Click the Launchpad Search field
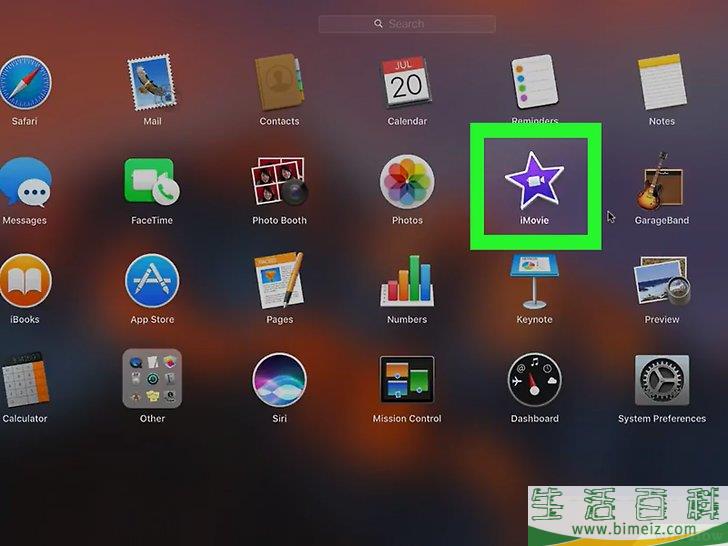The image size is (728, 546). click(x=407, y=24)
